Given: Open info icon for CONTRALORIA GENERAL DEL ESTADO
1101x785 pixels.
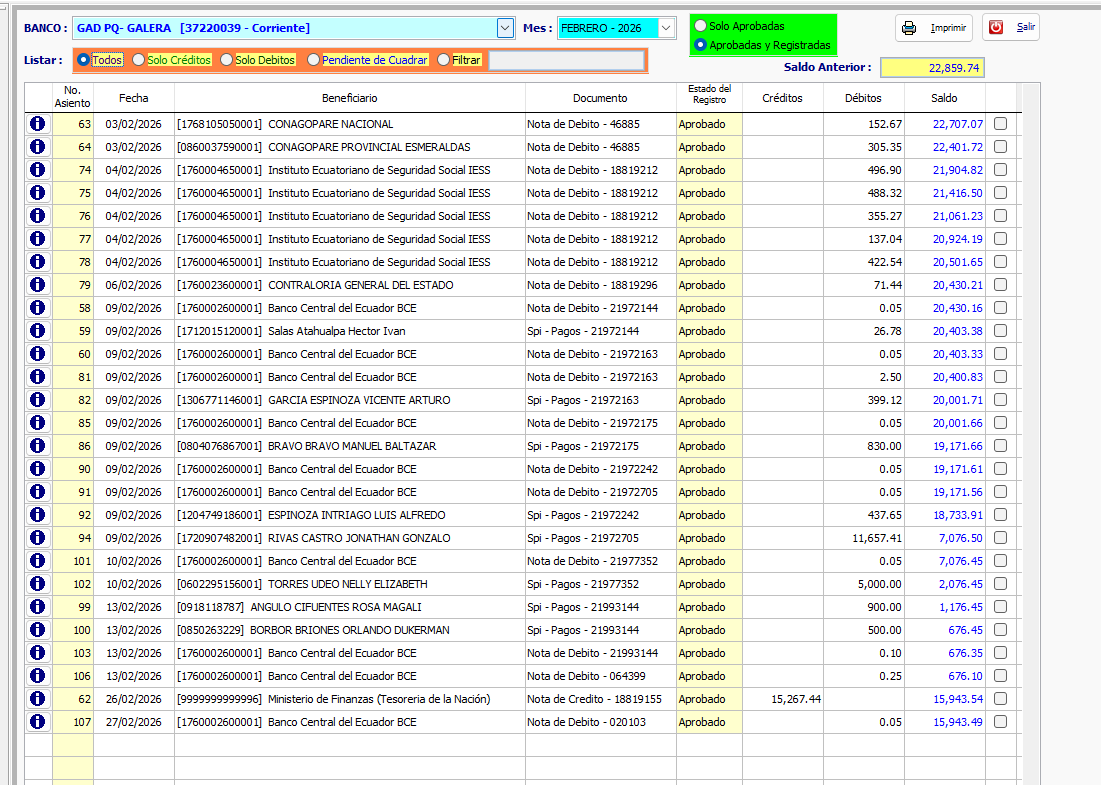Looking at the screenshot, I should click(38, 285).
